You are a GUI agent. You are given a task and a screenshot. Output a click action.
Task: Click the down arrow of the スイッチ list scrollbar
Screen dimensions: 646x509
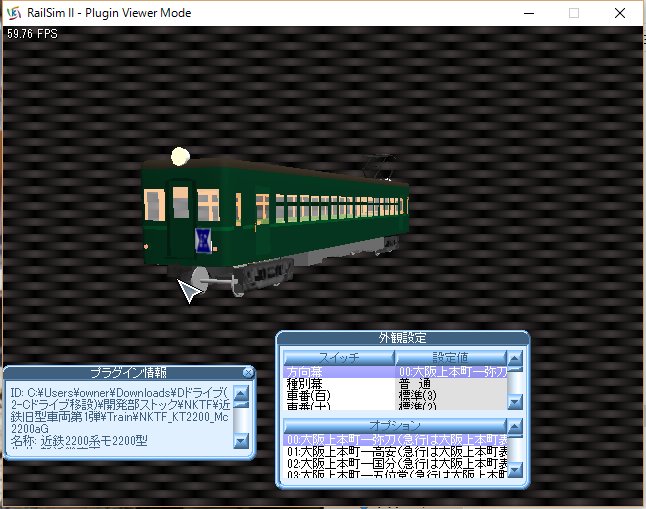pos(515,402)
